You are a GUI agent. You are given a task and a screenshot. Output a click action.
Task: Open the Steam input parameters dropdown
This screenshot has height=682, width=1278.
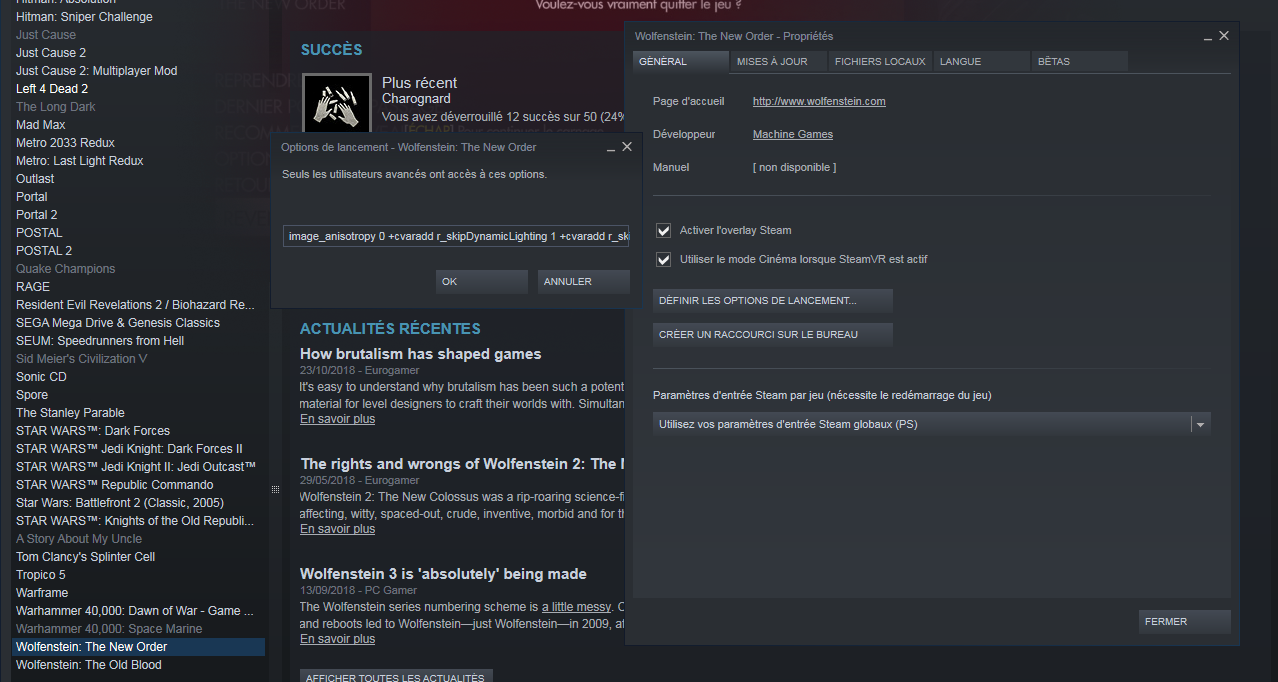point(932,424)
